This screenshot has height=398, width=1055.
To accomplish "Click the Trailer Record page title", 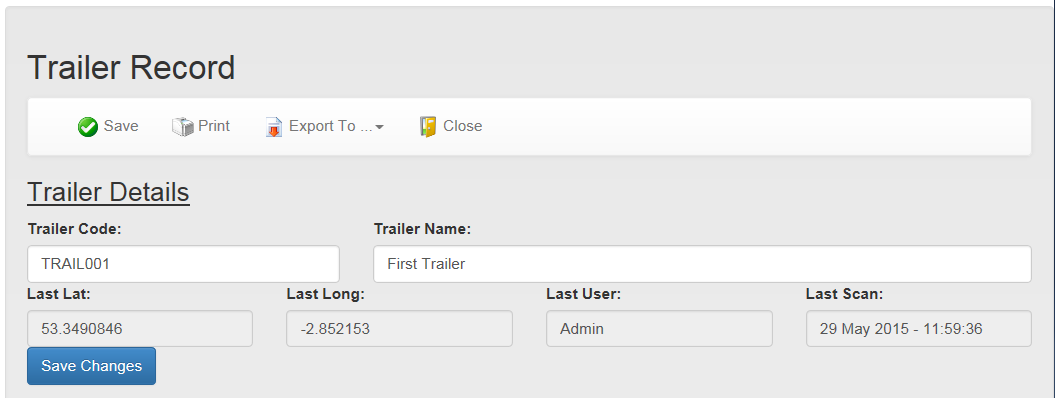I will pyautogui.click(x=131, y=68).
